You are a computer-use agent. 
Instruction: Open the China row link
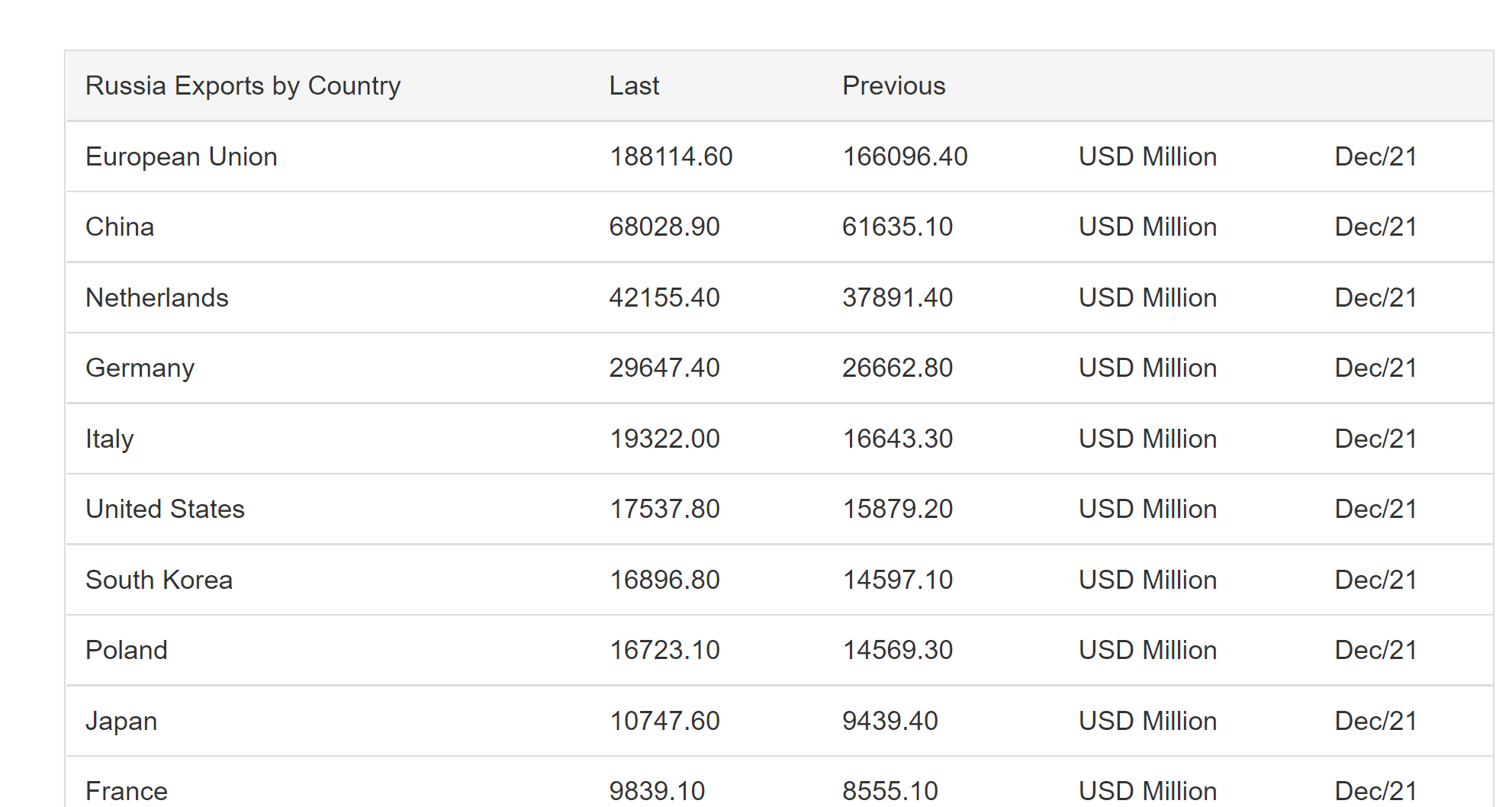pos(120,227)
